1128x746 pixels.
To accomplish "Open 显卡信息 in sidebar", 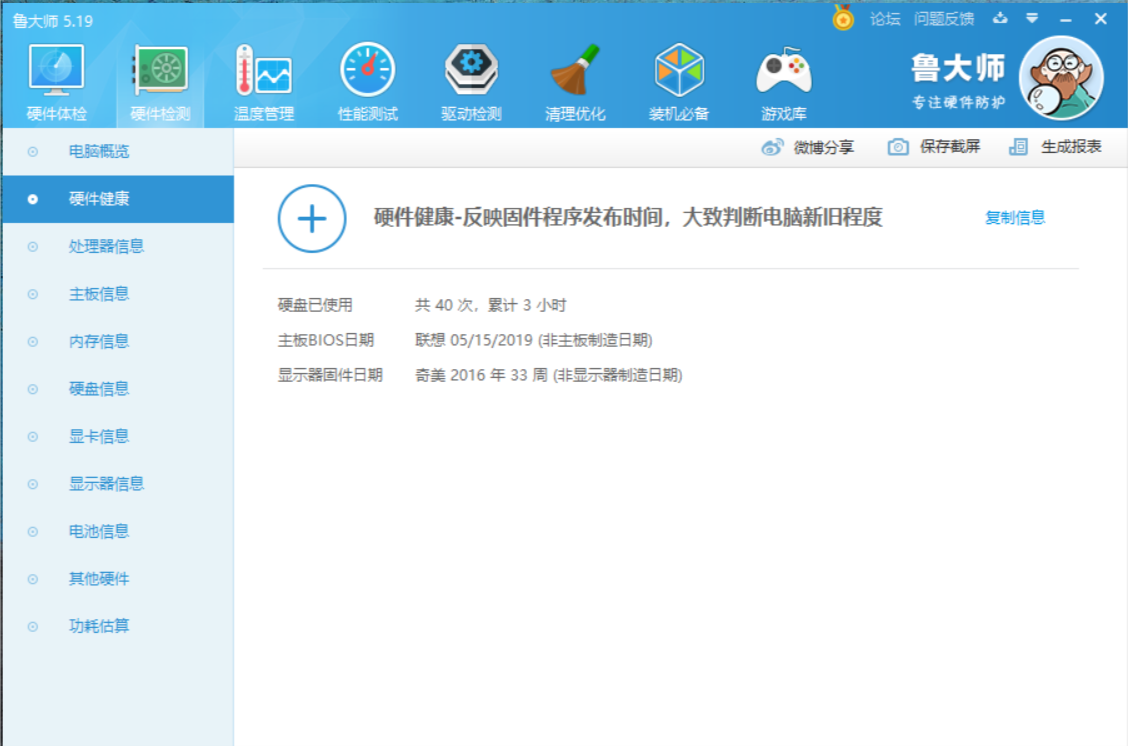I will click(118, 437).
